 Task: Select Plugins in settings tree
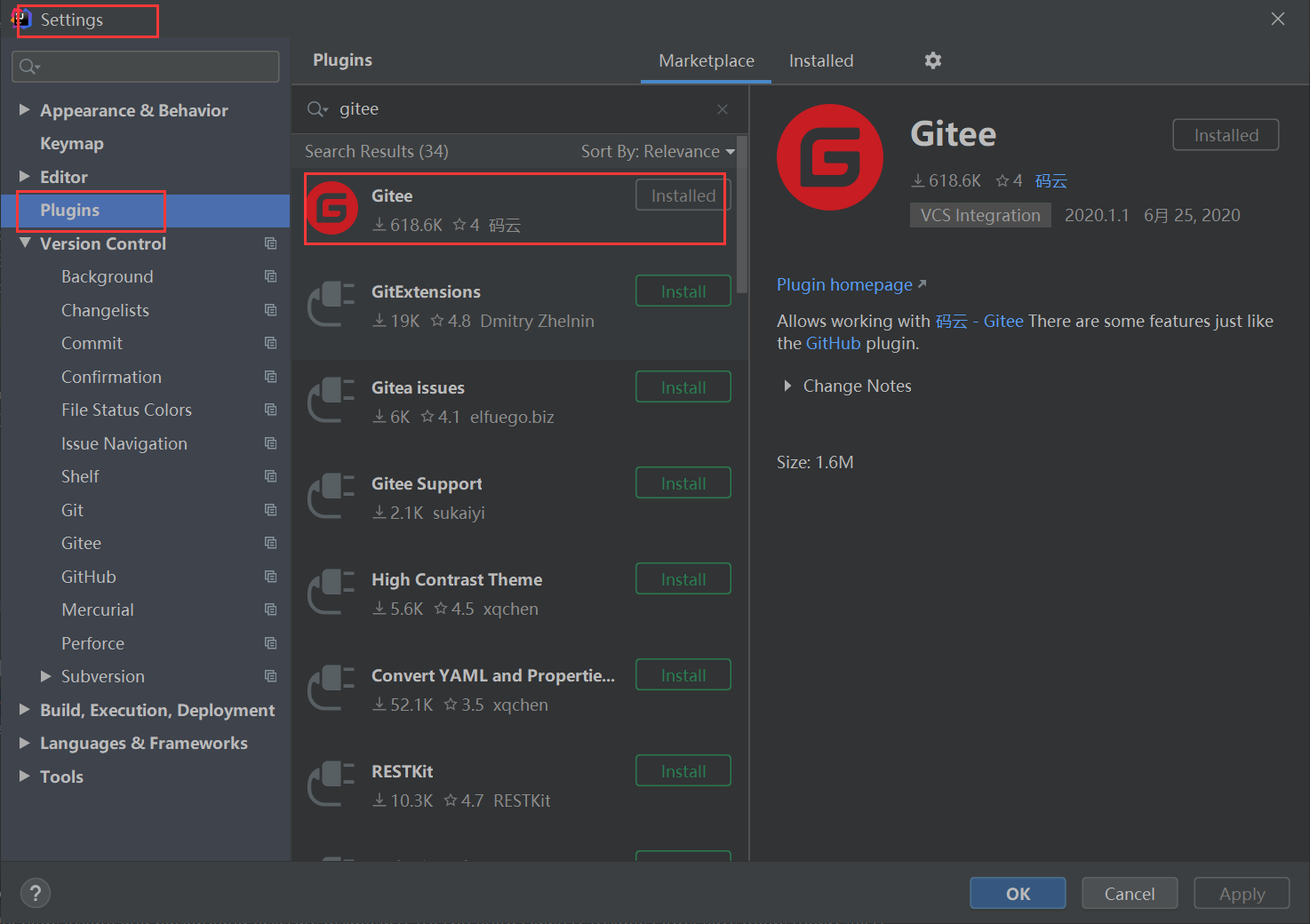tap(146, 211)
